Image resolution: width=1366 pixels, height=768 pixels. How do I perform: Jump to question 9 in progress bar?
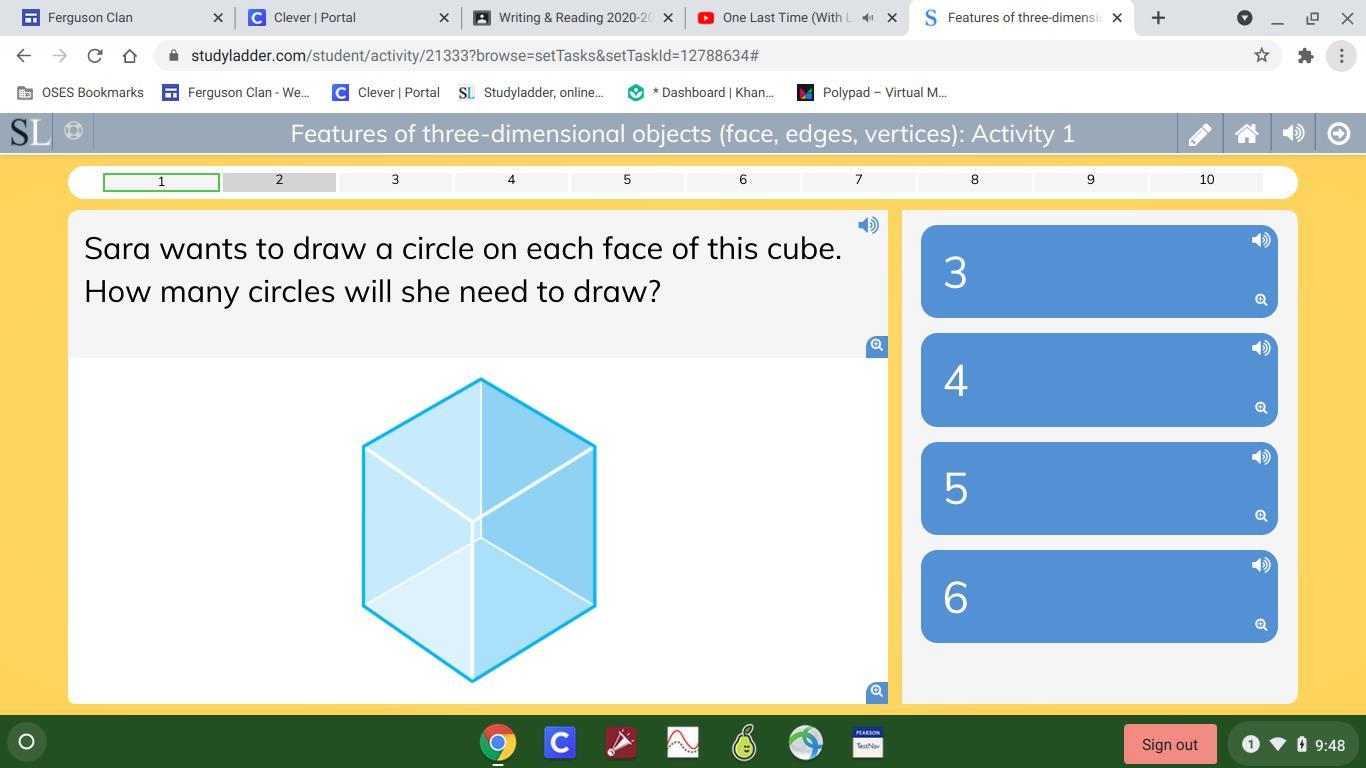tap(1091, 181)
